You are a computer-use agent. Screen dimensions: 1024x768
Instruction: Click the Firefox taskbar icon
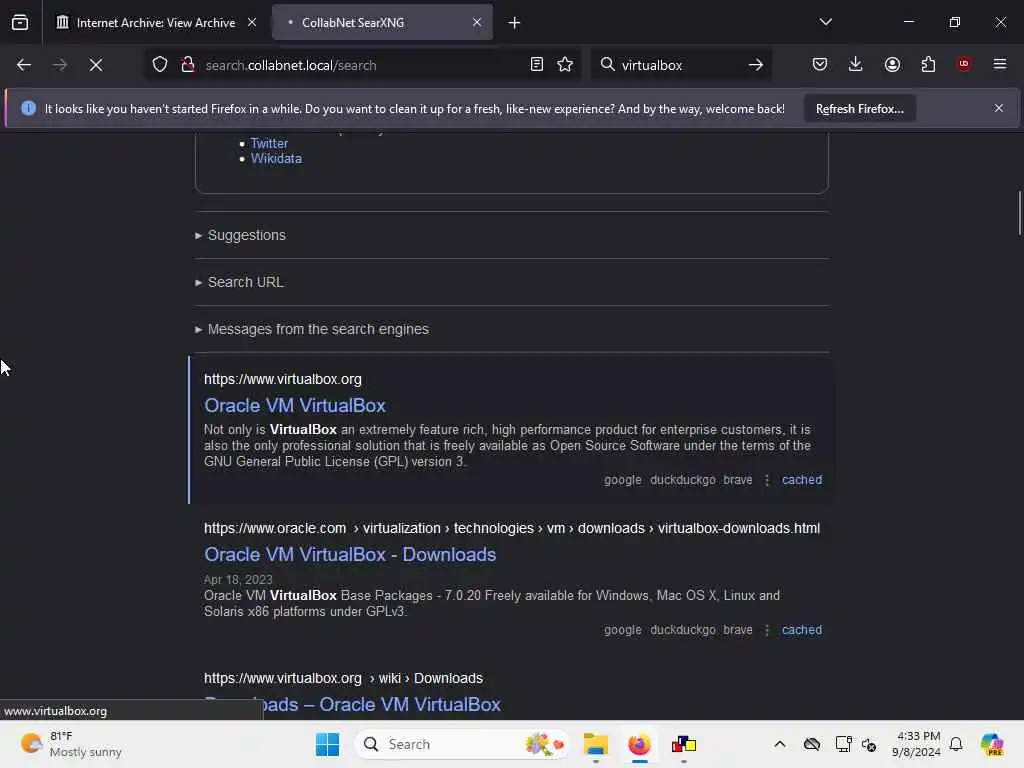pos(639,744)
